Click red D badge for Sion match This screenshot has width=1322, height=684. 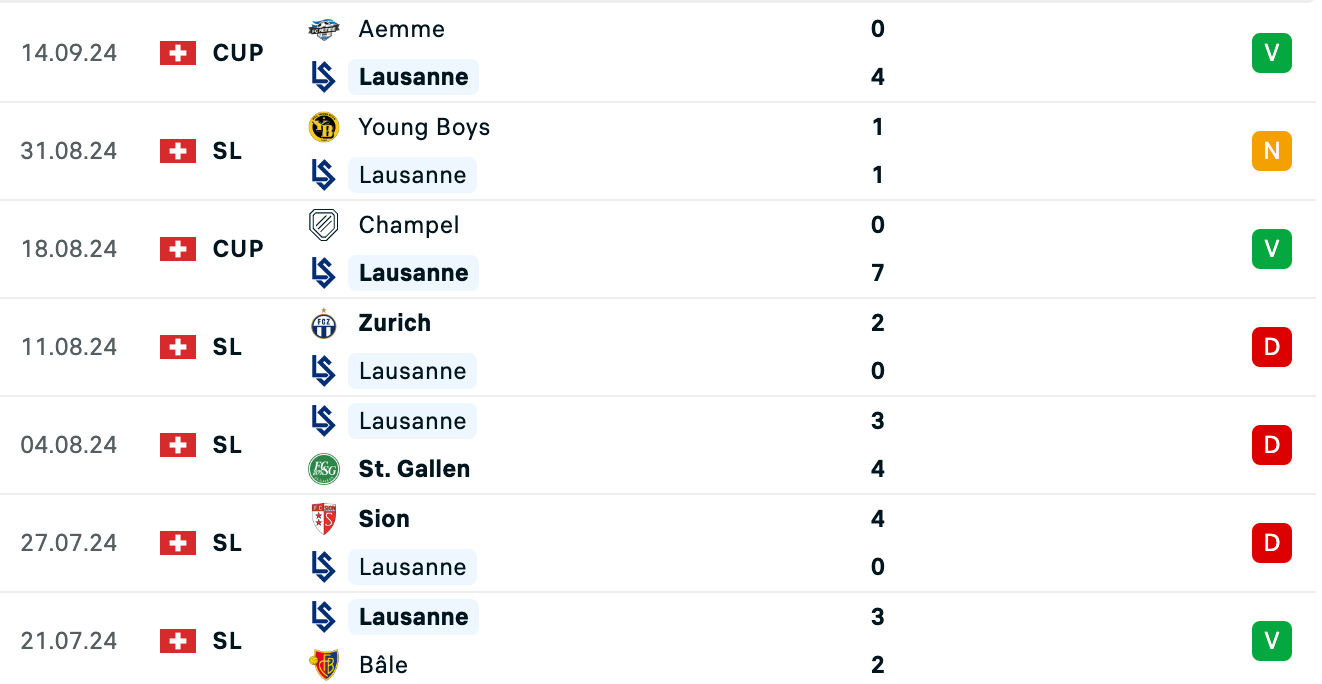coord(1272,543)
